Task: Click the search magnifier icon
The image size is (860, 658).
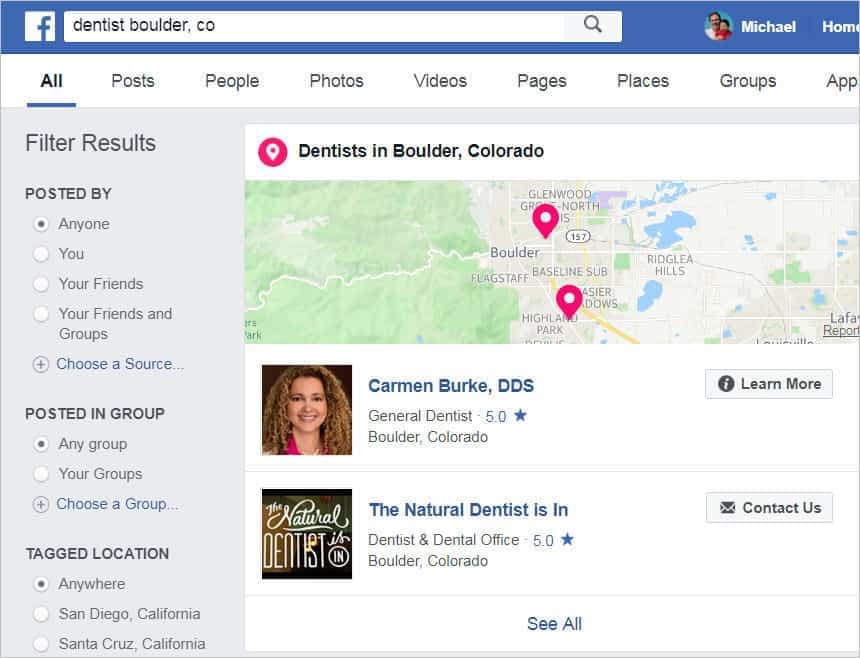Action: pos(592,25)
